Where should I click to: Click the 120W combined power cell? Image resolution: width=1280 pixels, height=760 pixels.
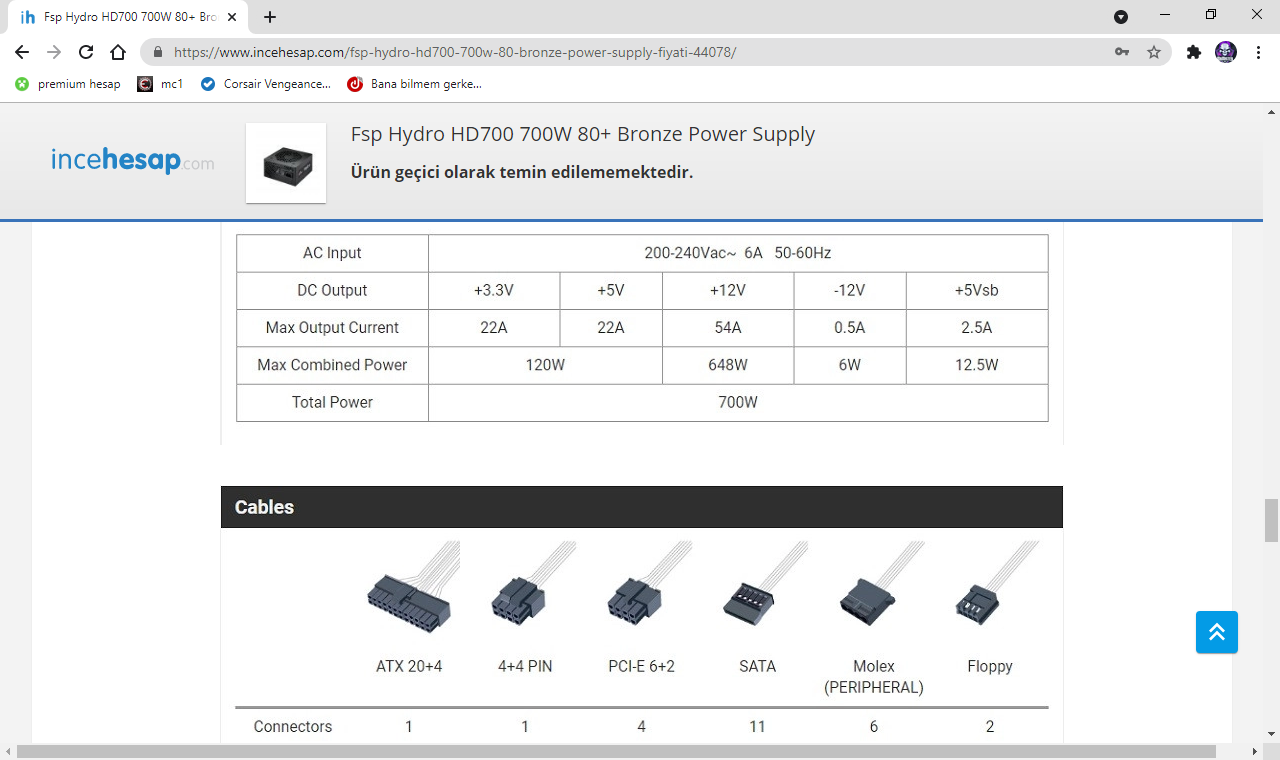(x=545, y=365)
